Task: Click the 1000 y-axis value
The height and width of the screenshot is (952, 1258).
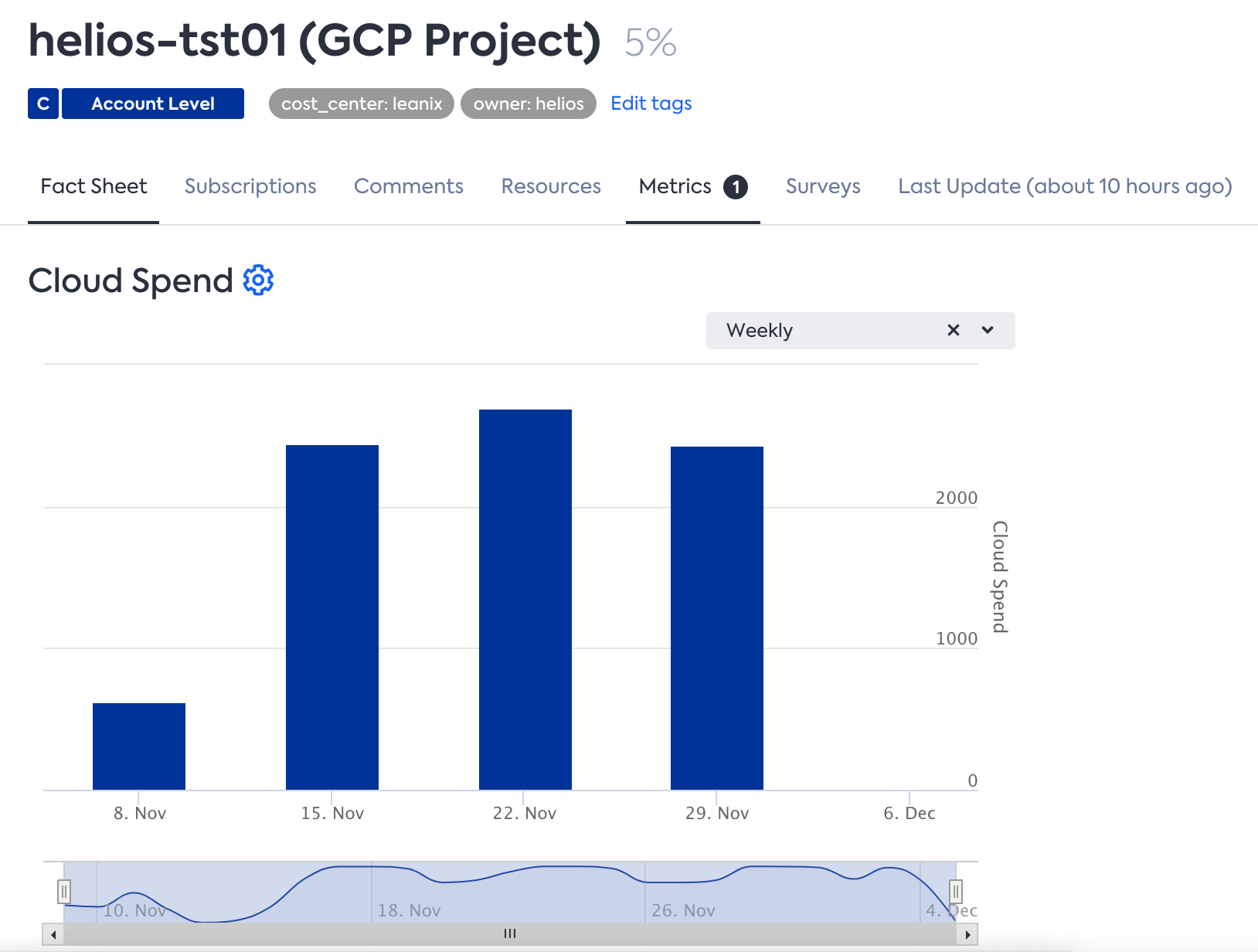Action: coord(957,638)
